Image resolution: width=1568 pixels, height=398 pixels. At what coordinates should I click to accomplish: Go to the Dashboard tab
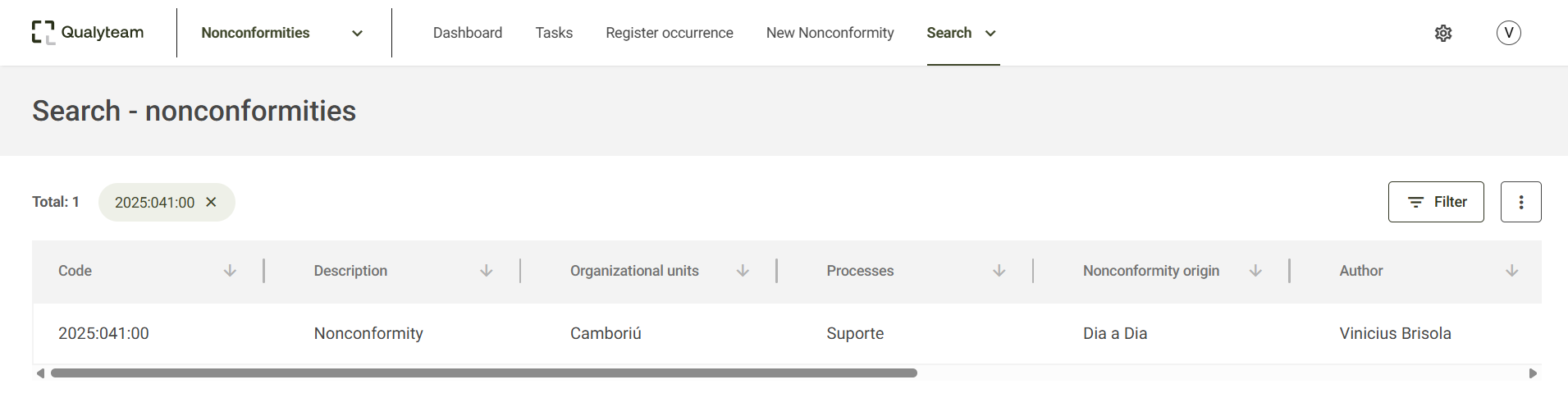pos(468,33)
